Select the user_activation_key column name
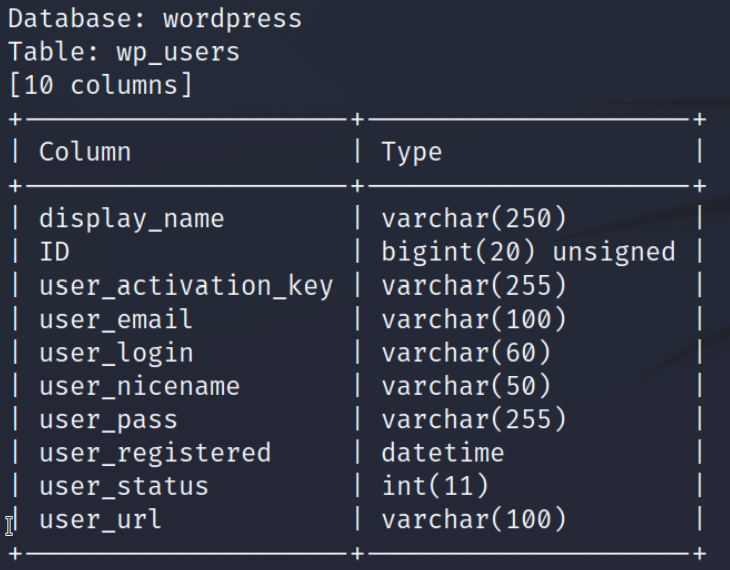Screen dimensions: 730x570 pyautogui.click(x=186, y=285)
